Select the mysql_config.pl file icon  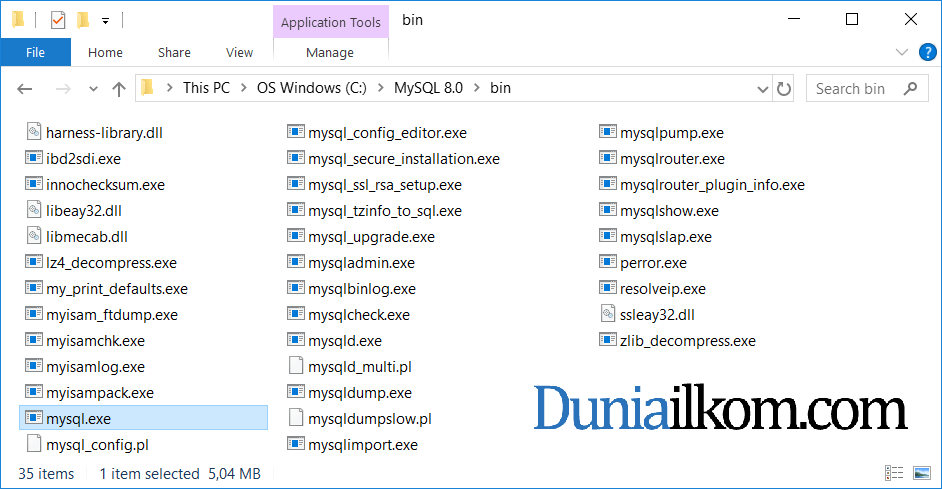tap(34, 444)
